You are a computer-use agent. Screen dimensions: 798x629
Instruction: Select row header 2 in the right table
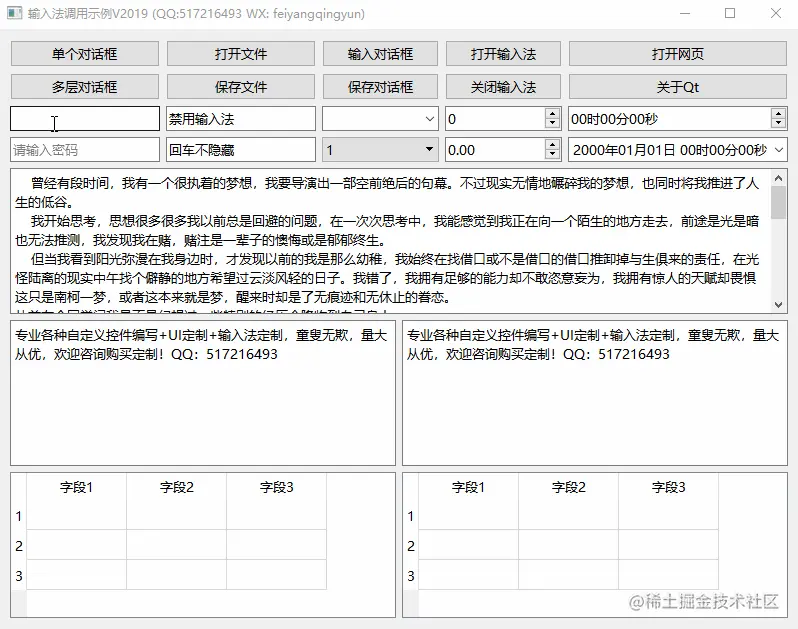[411, 546]
